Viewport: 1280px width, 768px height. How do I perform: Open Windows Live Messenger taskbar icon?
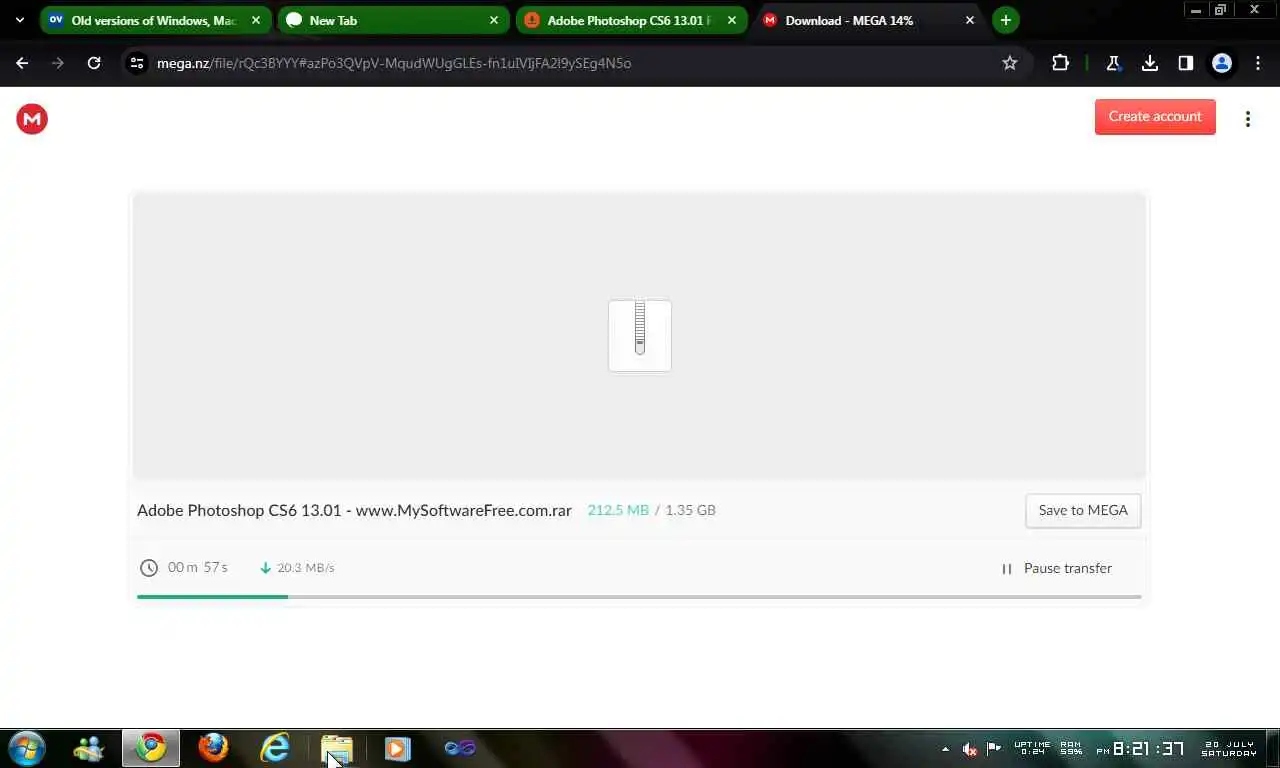click(x=88, y=748)
